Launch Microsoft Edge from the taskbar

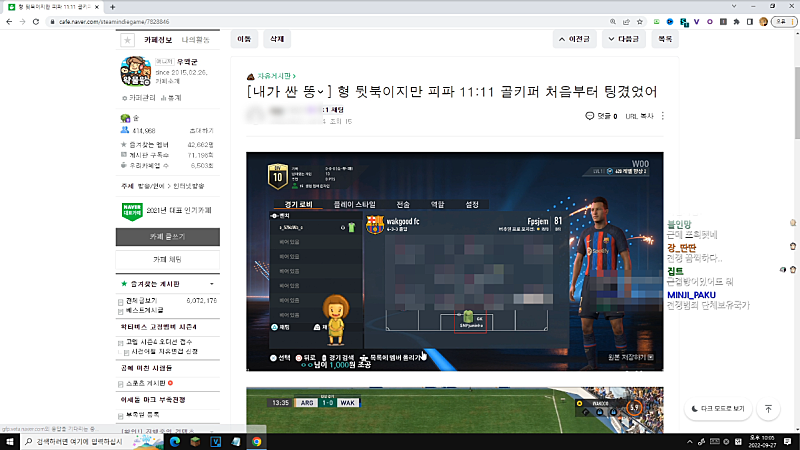pyautogui.click(x=174, y=441)
